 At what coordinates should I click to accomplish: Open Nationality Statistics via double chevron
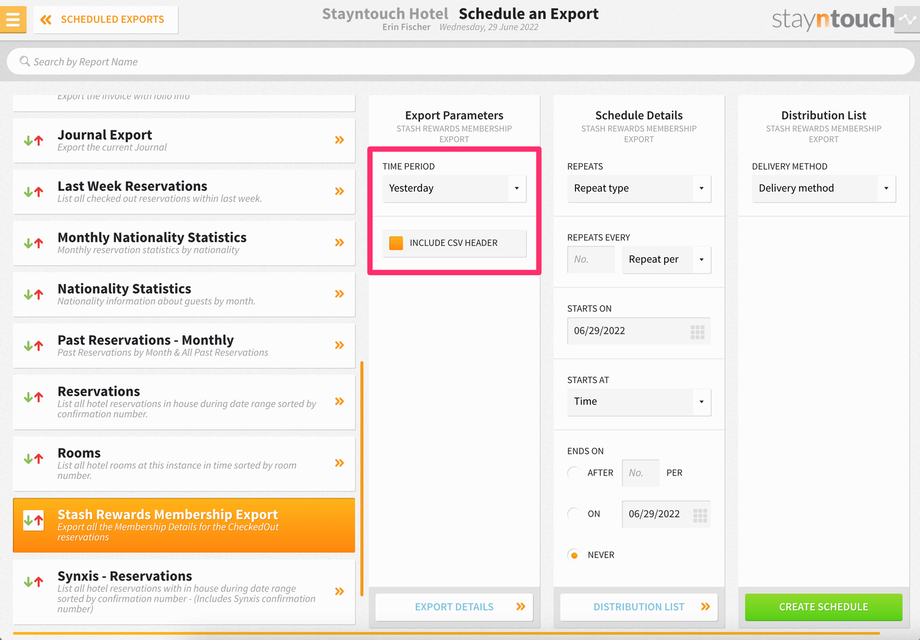(x=339, y=293)
